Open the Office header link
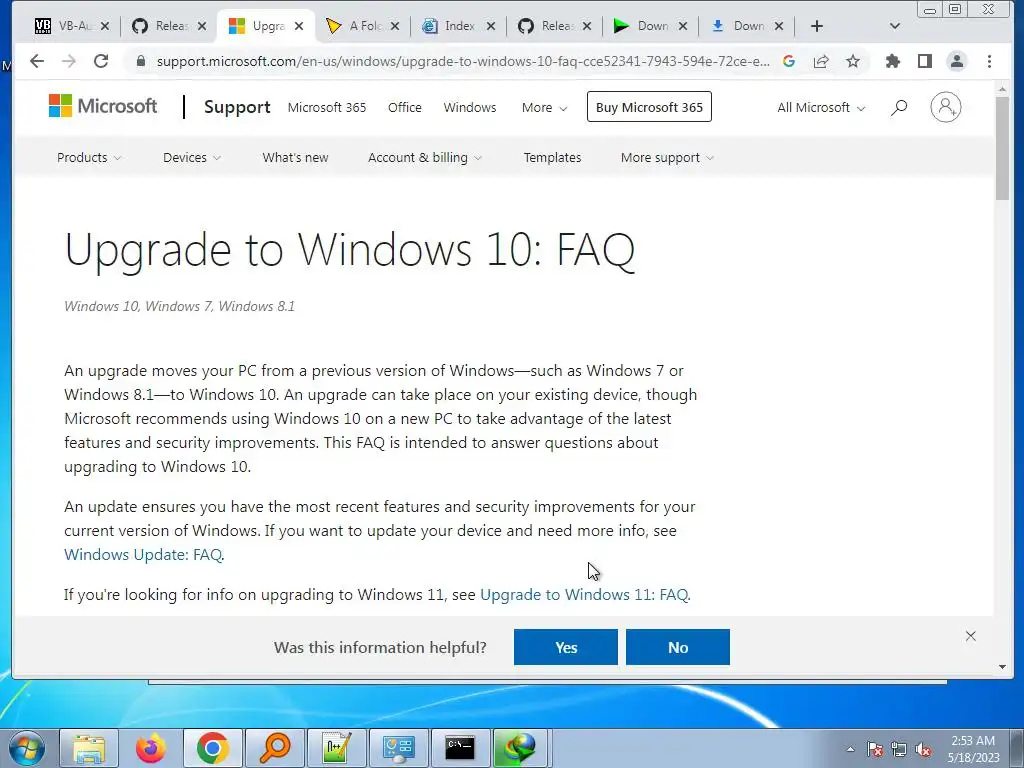 [404, 108]
